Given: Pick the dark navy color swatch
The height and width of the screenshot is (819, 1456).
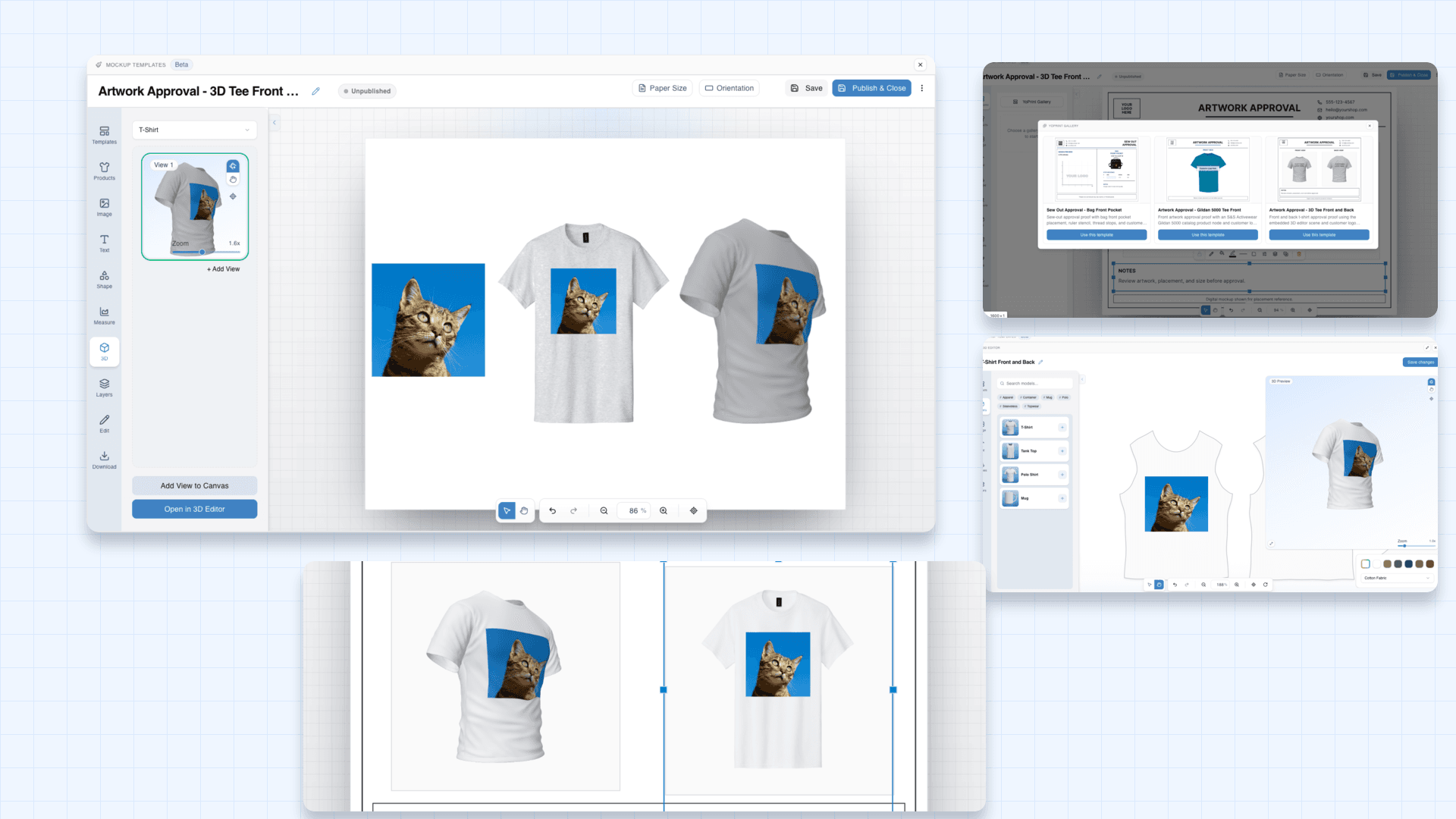Looking at the screenshot, I should pyautogui.click(x=1408, y=564).
